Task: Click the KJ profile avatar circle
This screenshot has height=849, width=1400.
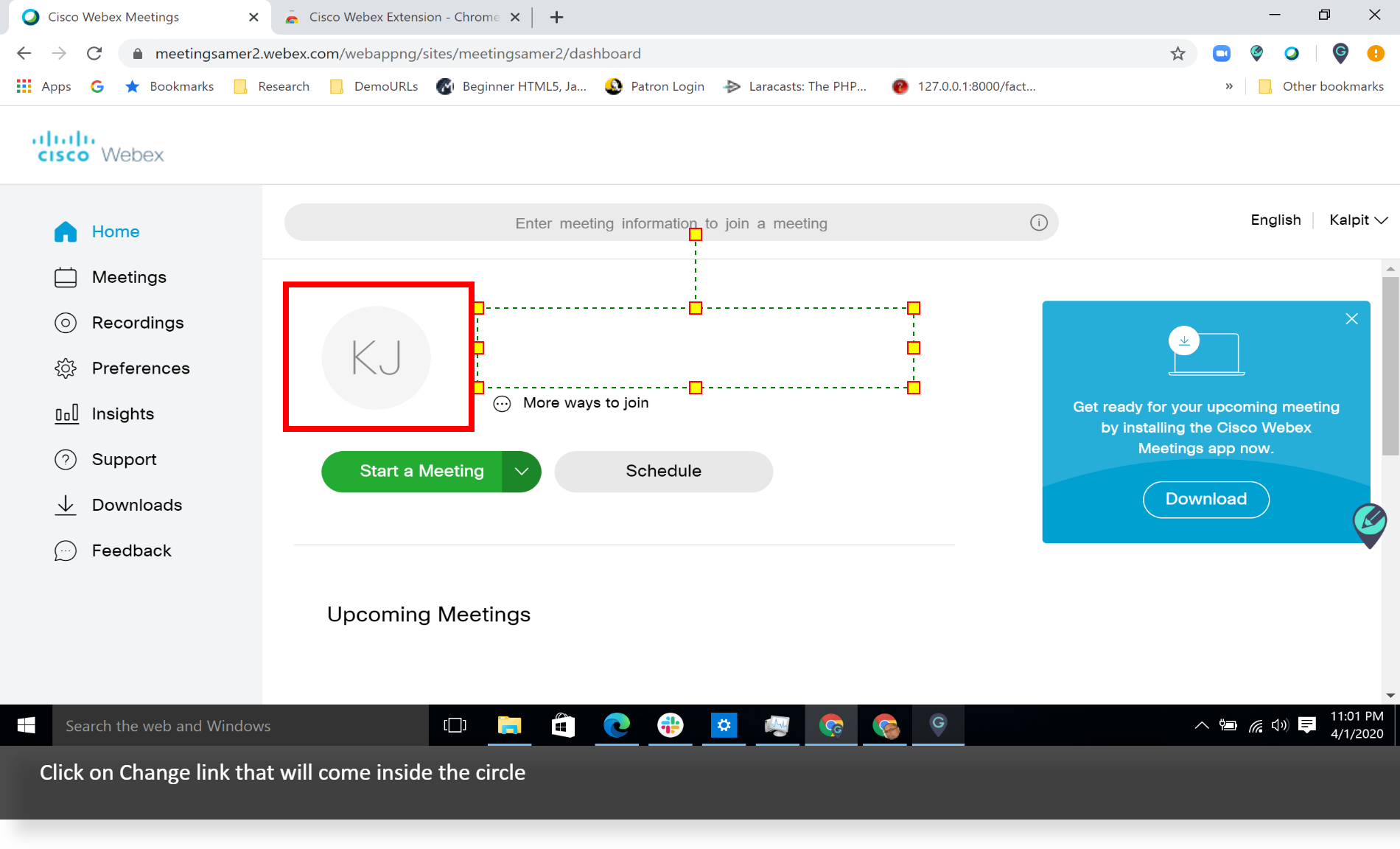Action: coord(377,358)
